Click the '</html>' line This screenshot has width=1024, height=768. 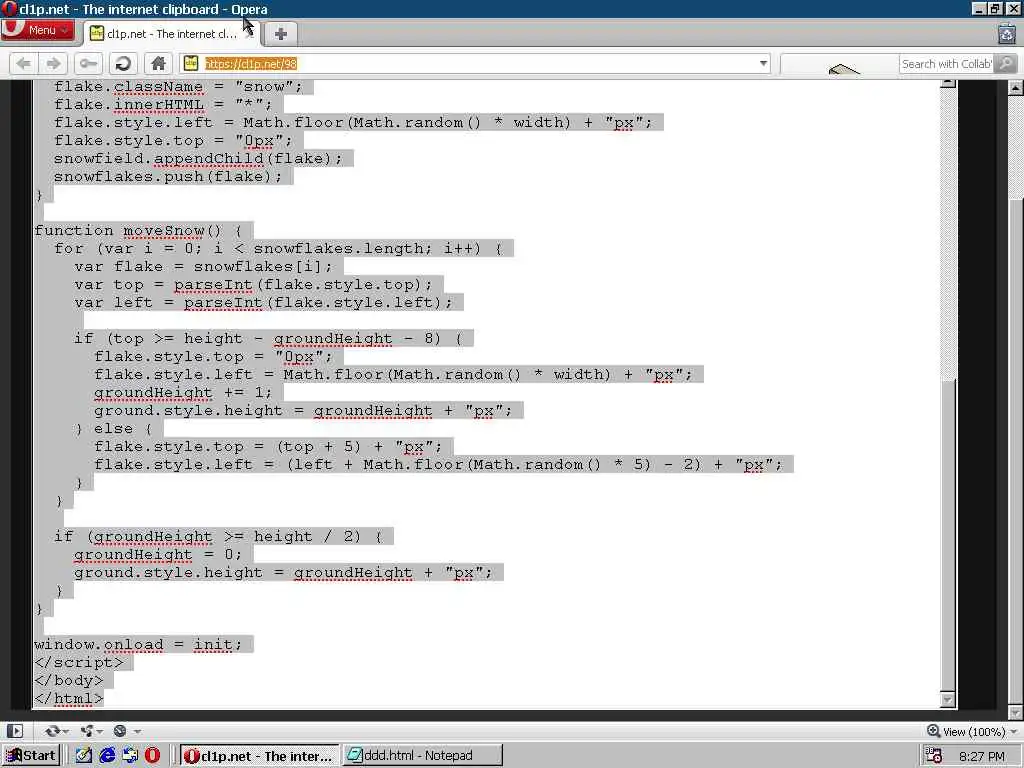pyautogui.click(x=69, y=699)
